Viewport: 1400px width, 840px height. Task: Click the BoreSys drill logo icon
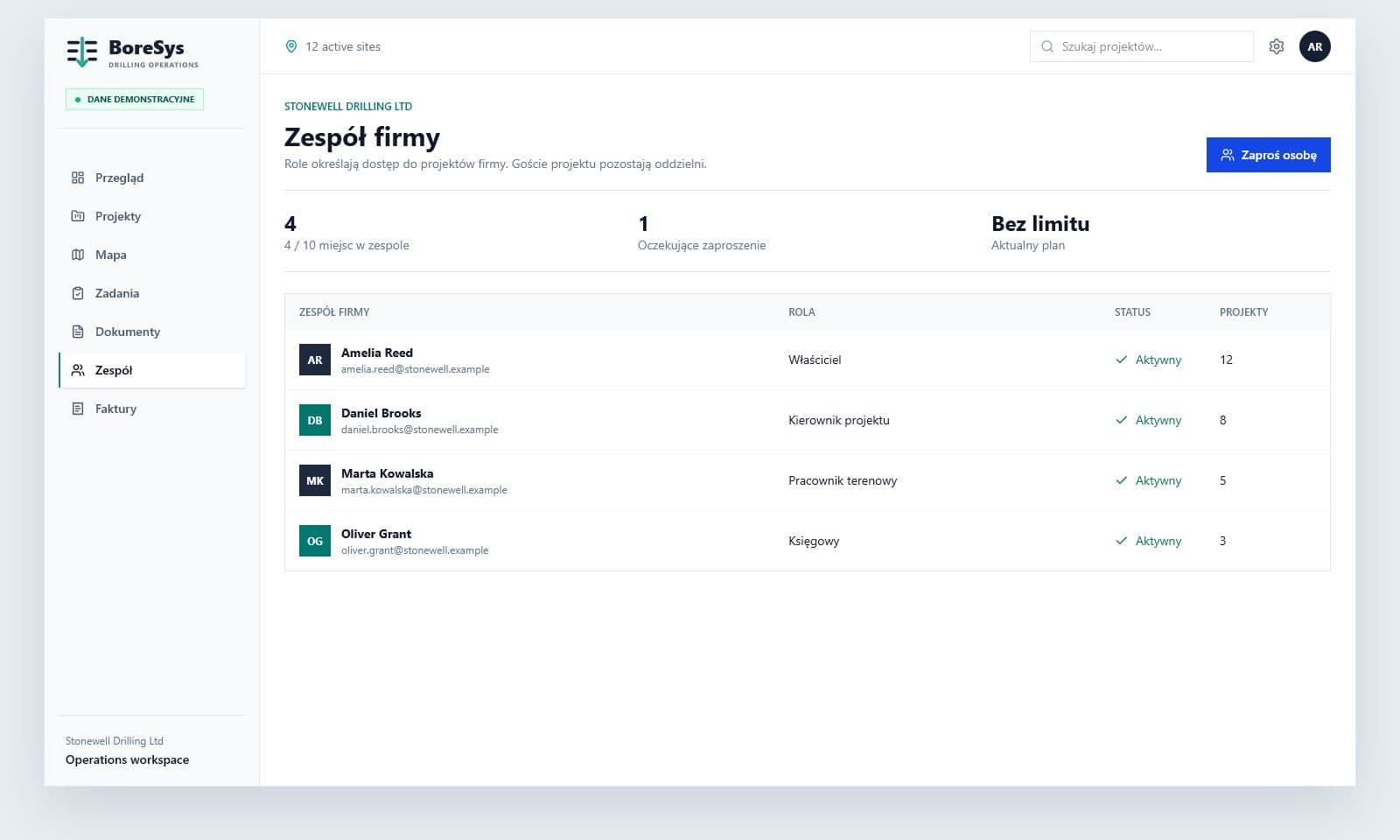82,52
